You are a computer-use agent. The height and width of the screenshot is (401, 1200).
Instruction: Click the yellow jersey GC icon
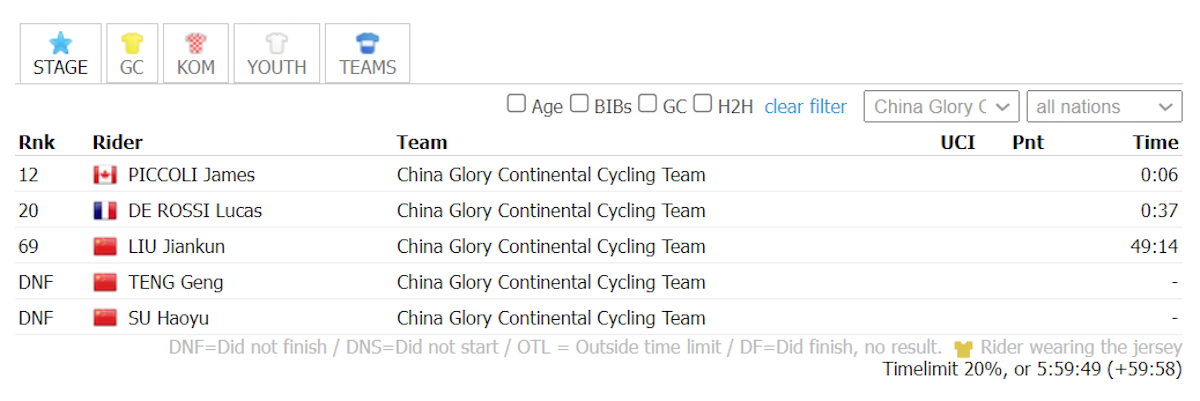click(132, 43)
